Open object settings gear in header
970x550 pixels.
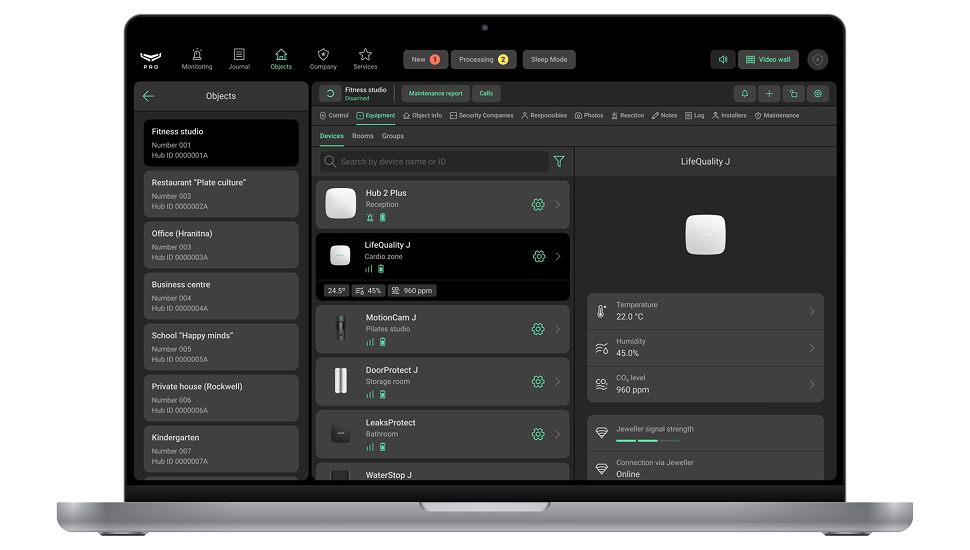818,93
